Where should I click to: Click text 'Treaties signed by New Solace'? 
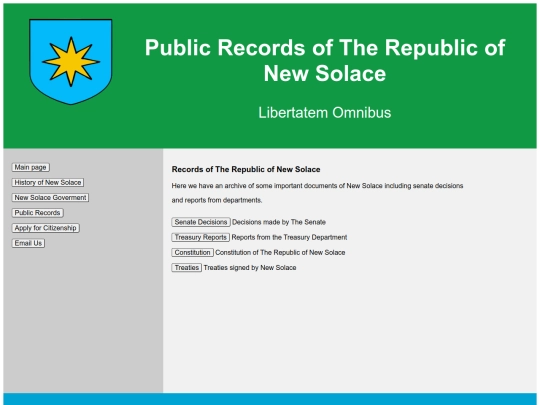[x=250, y=268]
